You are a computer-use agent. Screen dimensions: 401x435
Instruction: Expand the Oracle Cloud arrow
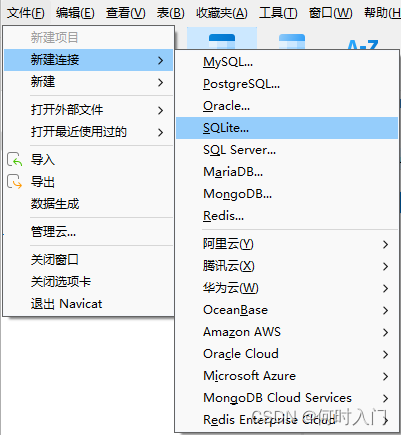coord(386,355)
